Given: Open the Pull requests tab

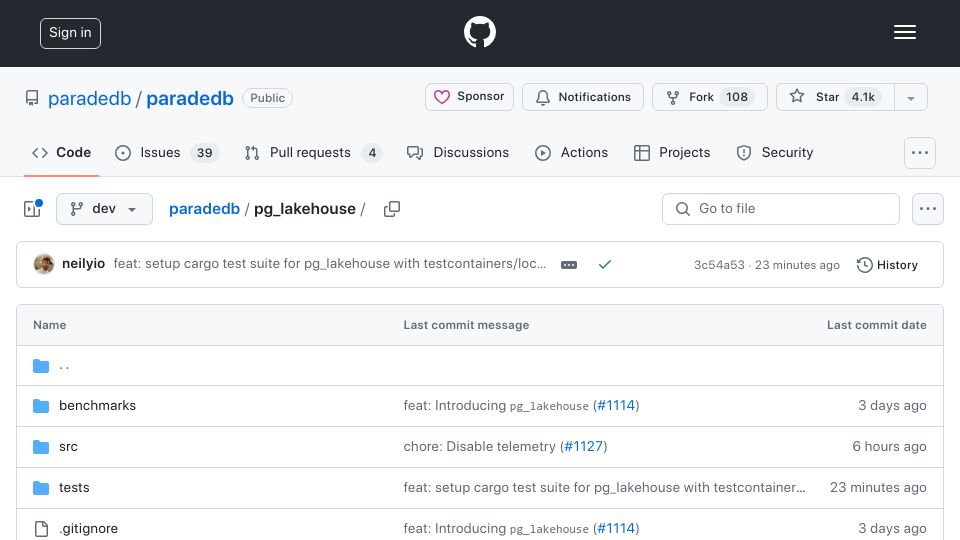Looking at the screenshot, I should click(313, 152).
